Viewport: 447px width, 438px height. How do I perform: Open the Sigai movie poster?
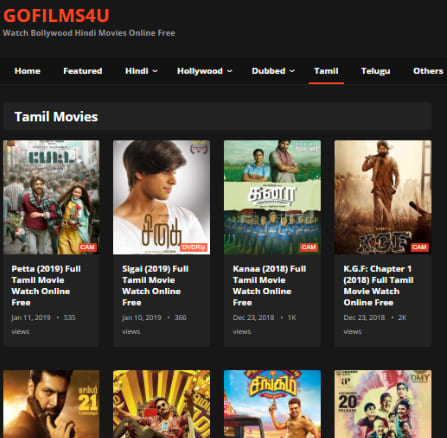161,197
